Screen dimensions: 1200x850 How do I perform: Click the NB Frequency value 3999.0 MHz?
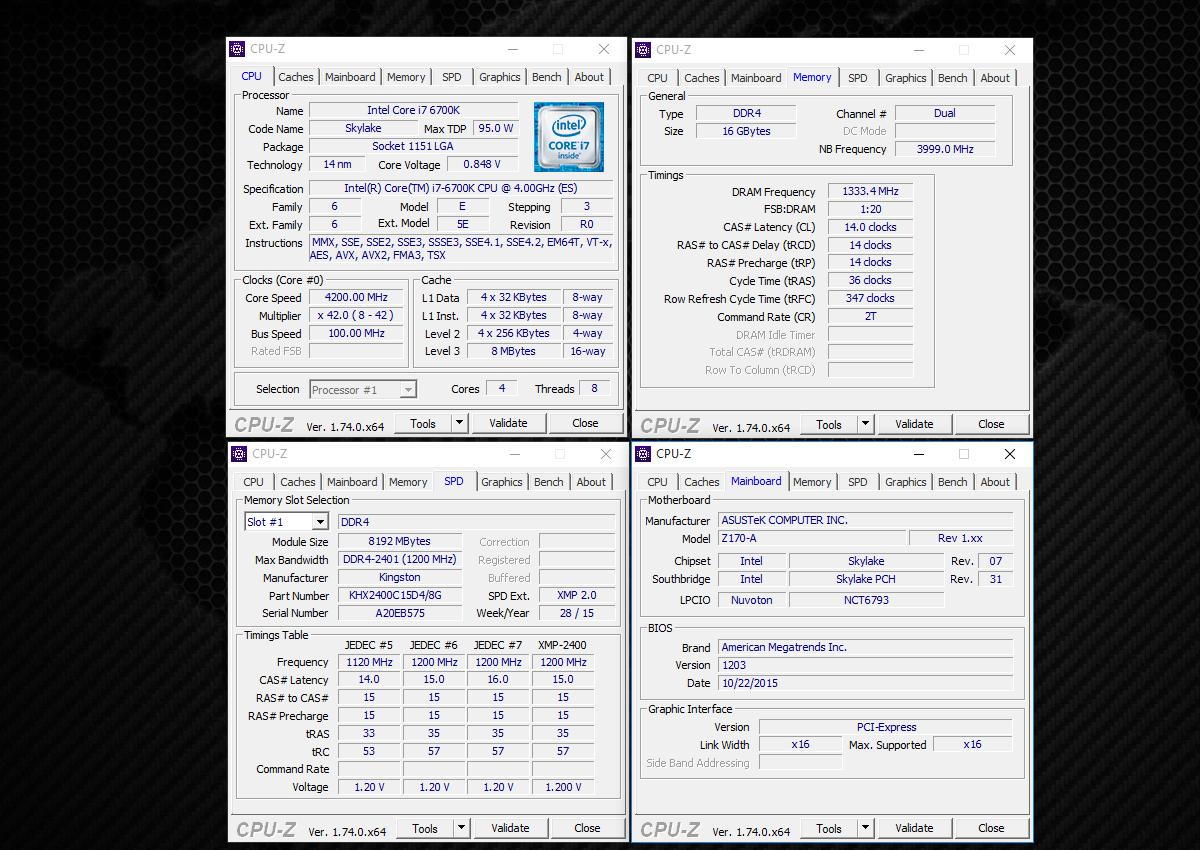[x=945, y=149]
